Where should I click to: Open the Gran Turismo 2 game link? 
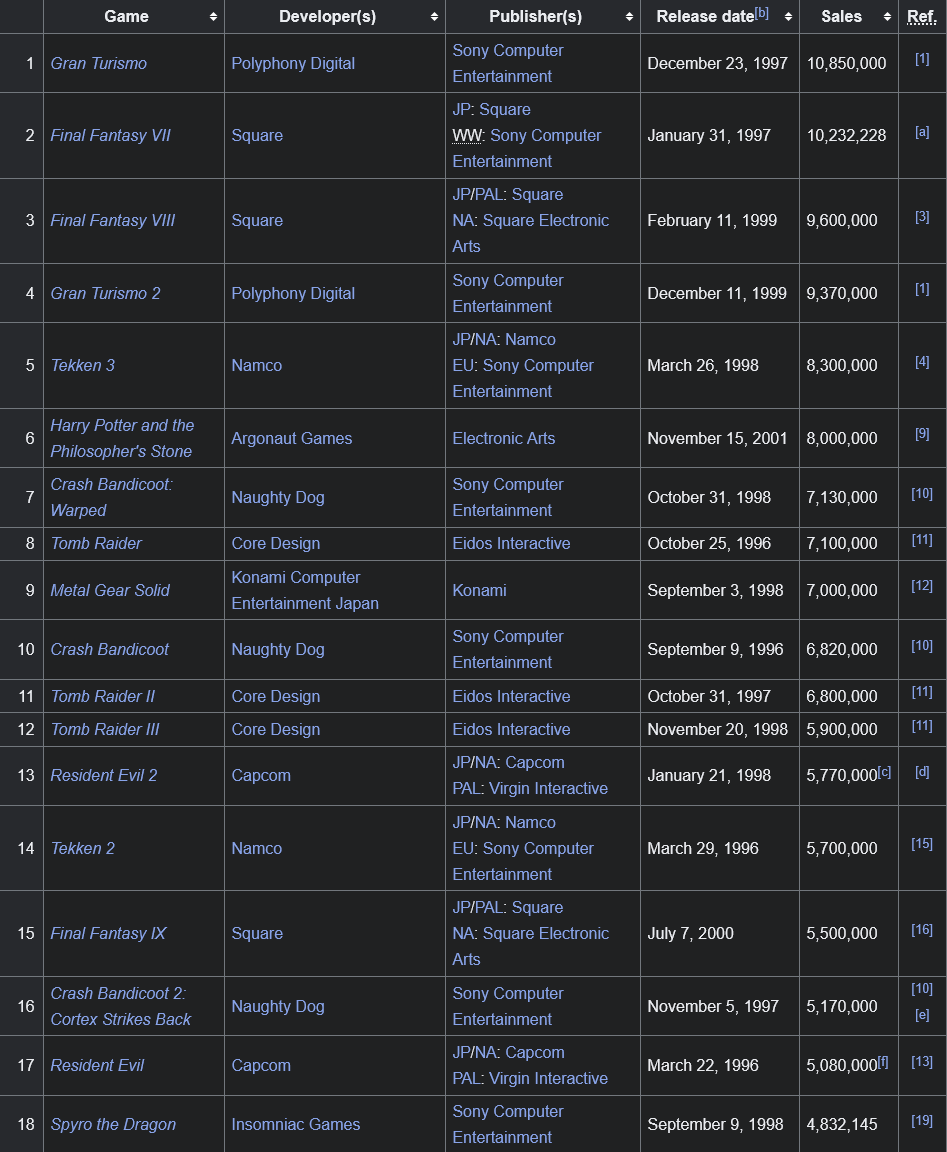click(x=105, y=293)
